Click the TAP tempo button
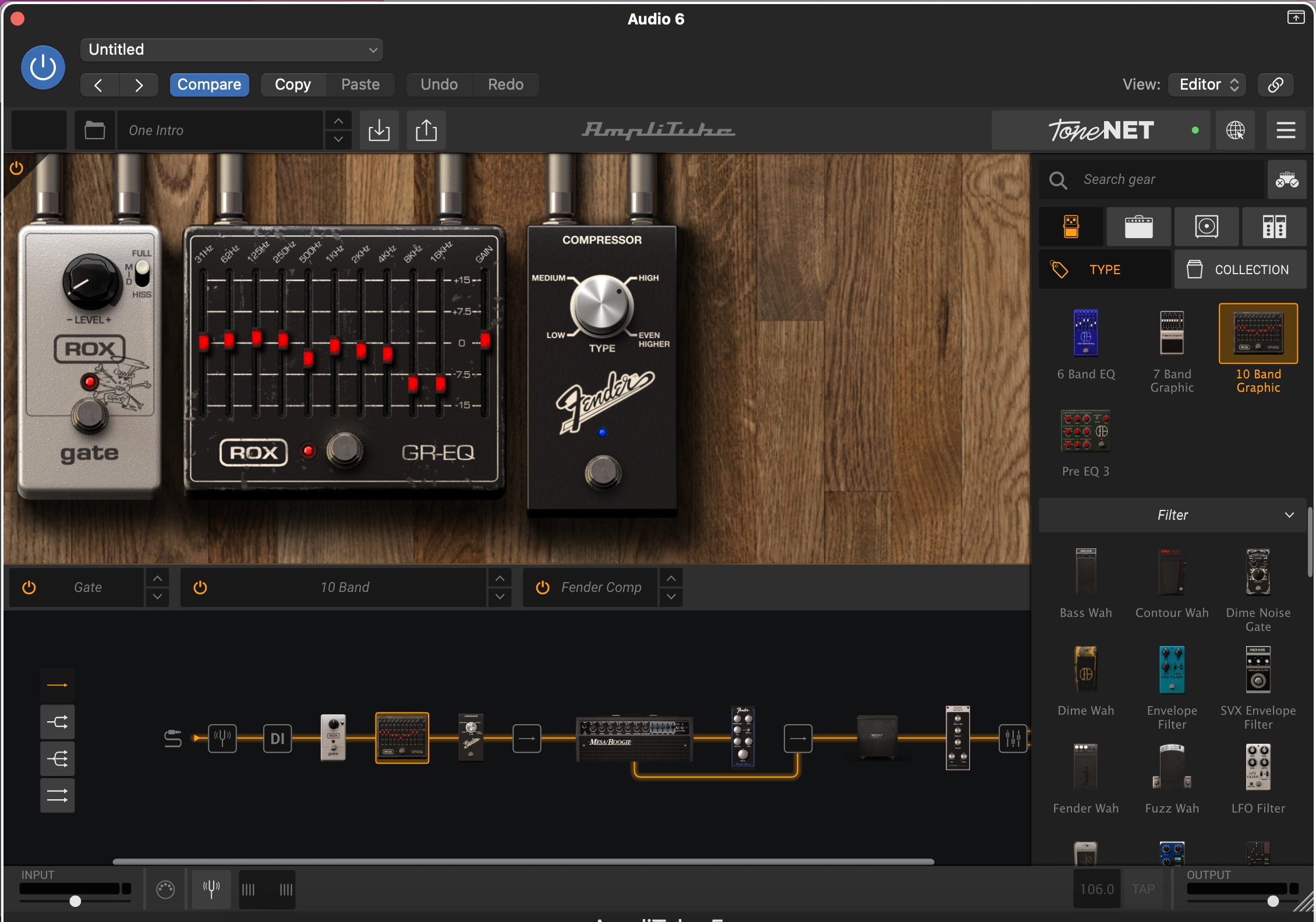 [x=1144, y=889]
